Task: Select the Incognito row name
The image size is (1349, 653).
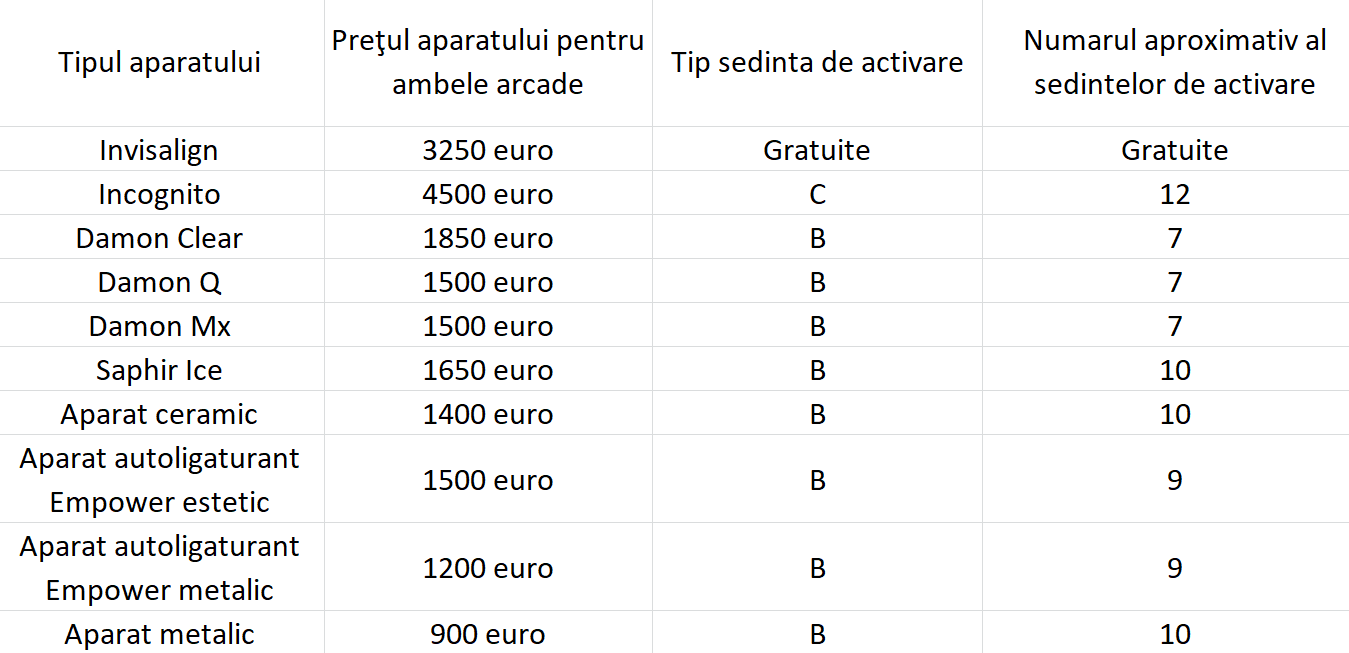Action: point(159,194)
